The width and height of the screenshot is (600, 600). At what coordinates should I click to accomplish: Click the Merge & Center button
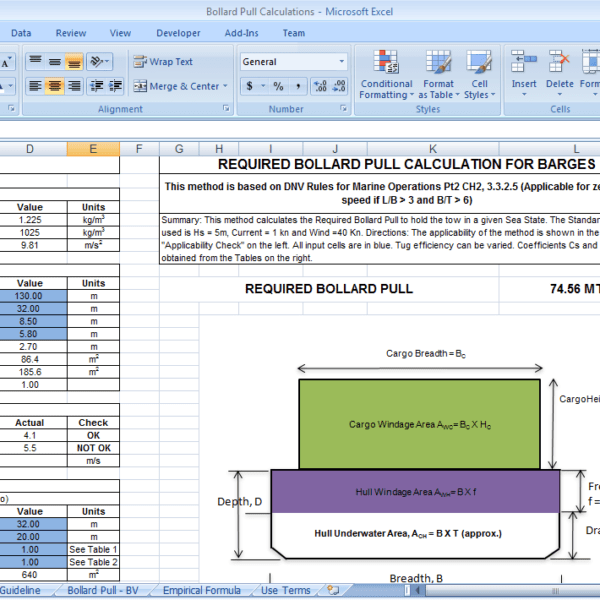pyautogui.click(x=176, y=86)
